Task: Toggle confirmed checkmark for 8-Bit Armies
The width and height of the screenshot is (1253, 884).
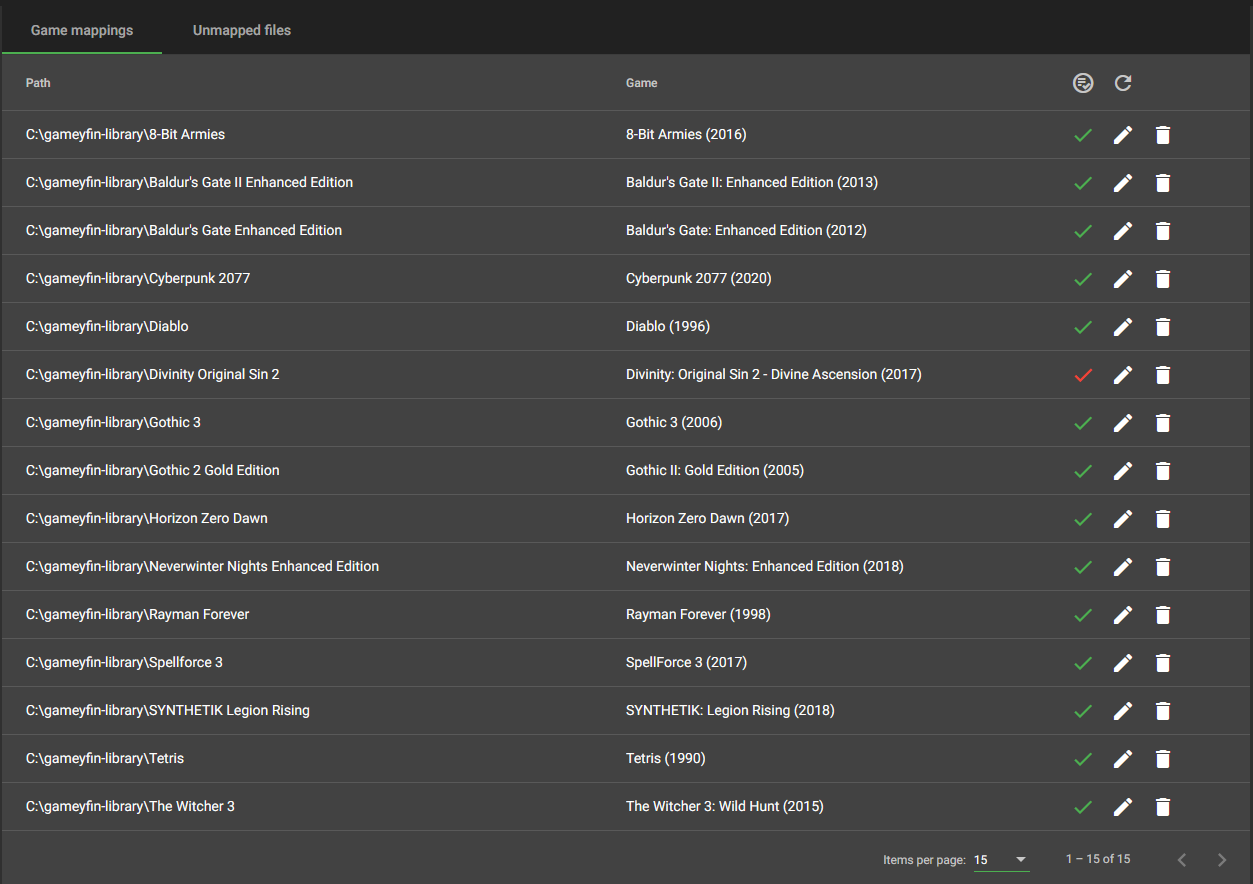Action: coord(1082,135)
